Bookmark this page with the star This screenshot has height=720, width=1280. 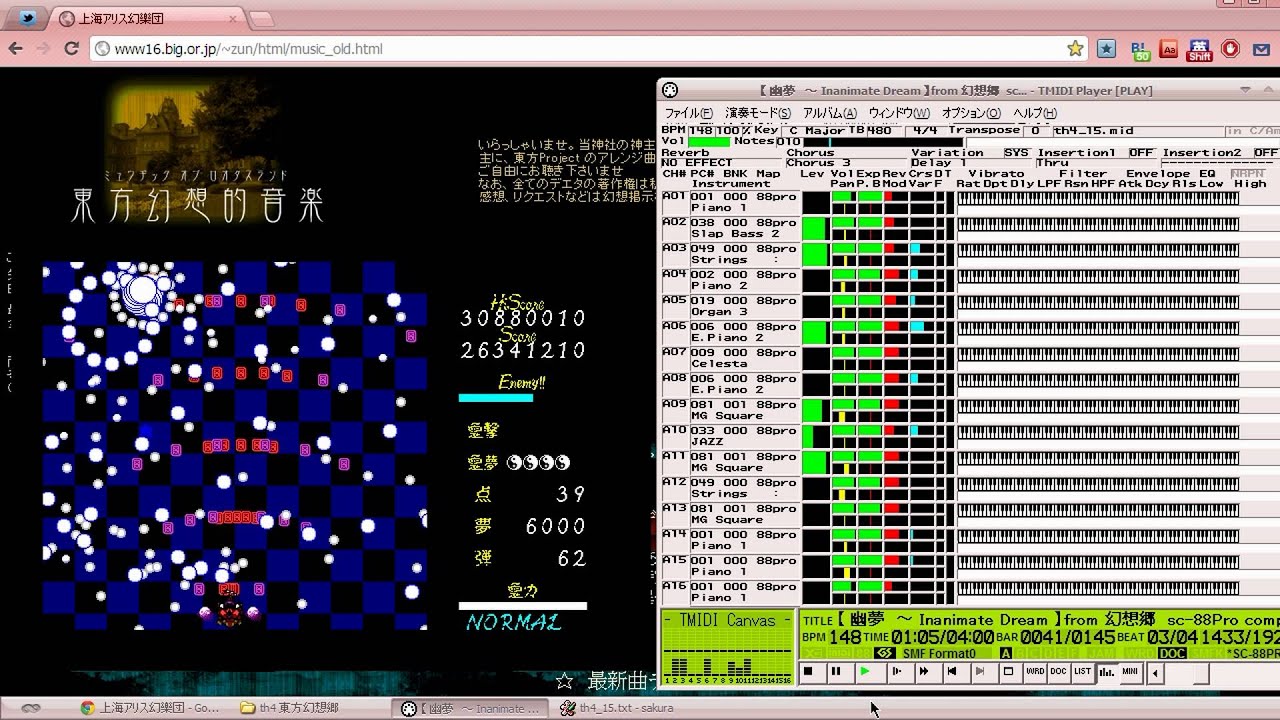1075,48
